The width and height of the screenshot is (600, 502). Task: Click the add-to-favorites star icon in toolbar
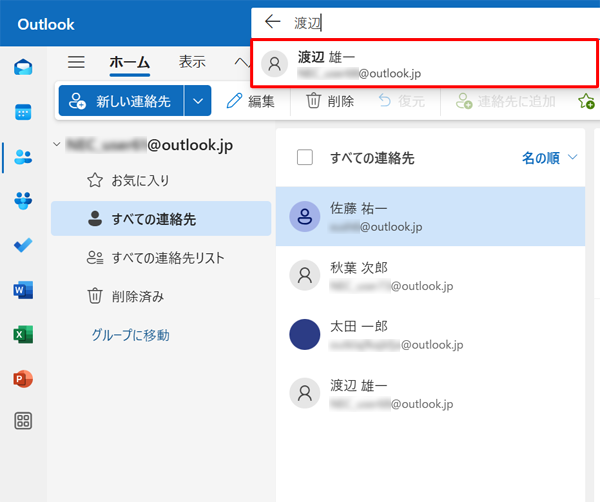pos(586,101)
